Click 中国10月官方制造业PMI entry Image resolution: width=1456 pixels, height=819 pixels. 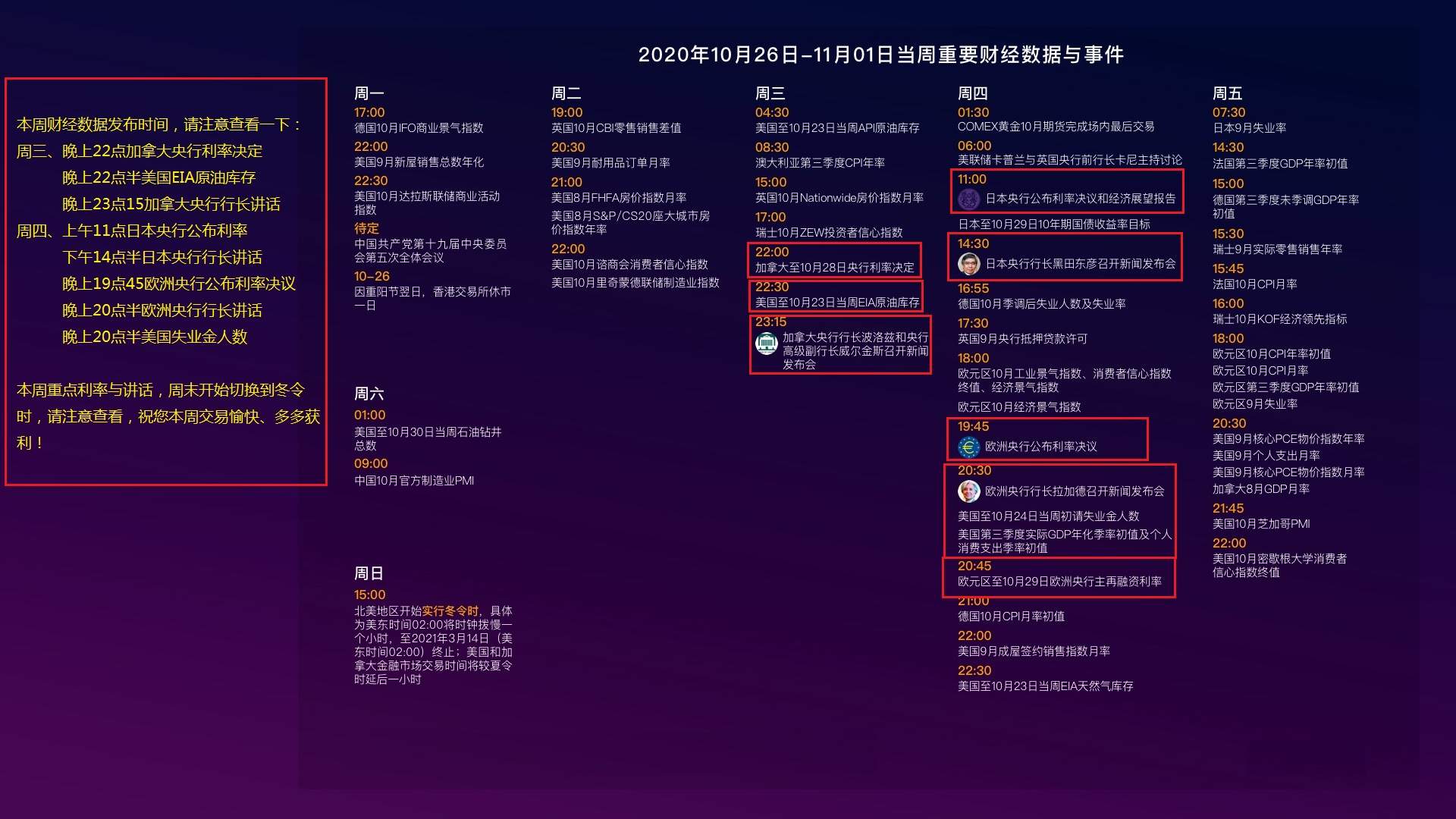click(413, 481)
